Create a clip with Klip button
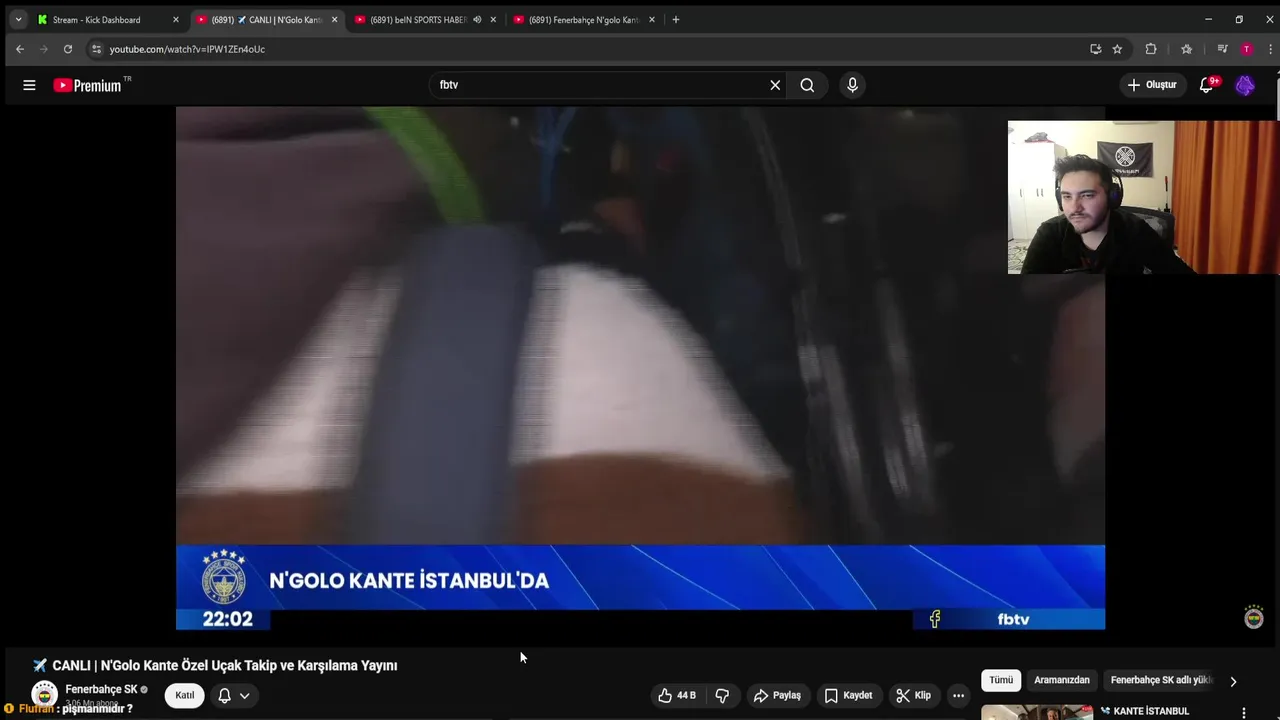 click(913, 695)
